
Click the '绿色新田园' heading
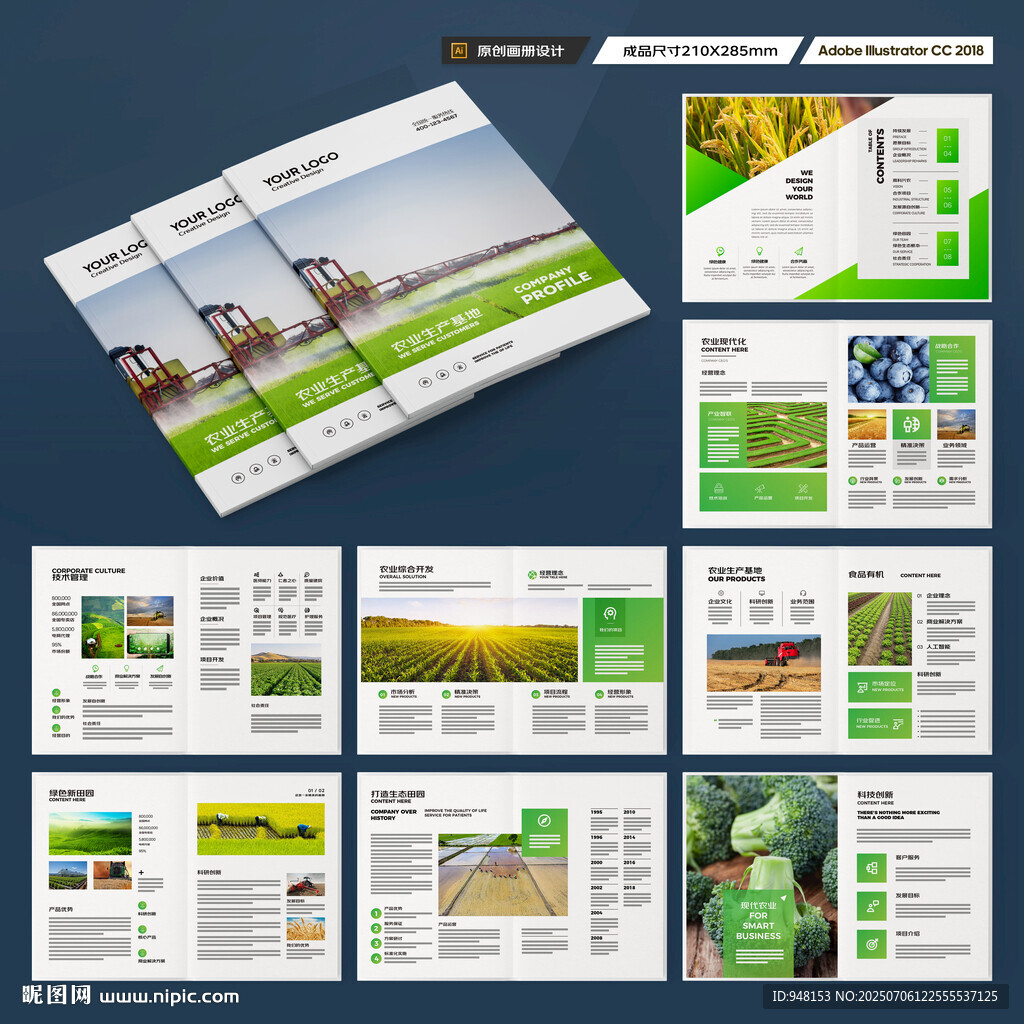pyautogui.click(x=71, y=792)
